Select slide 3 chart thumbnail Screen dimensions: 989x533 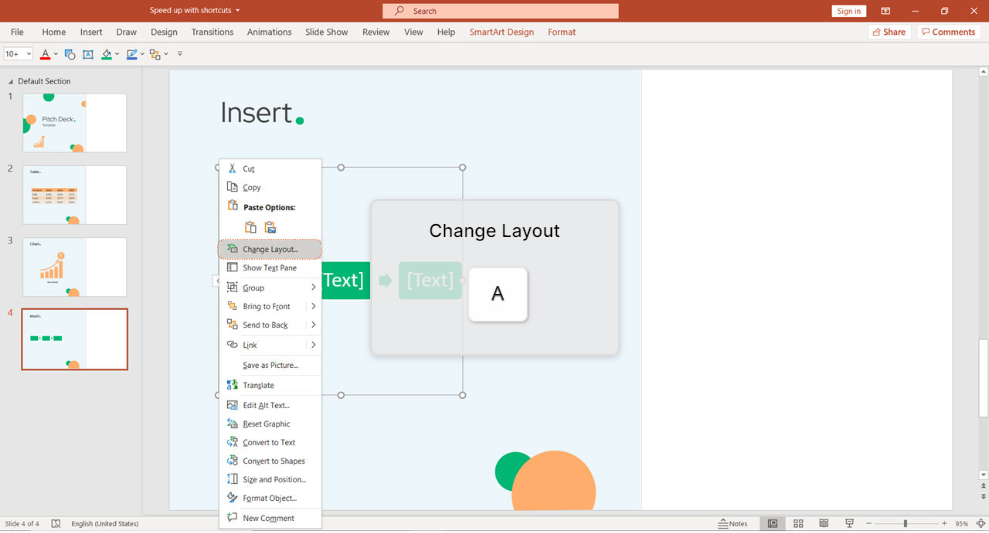tap(74, 267)
